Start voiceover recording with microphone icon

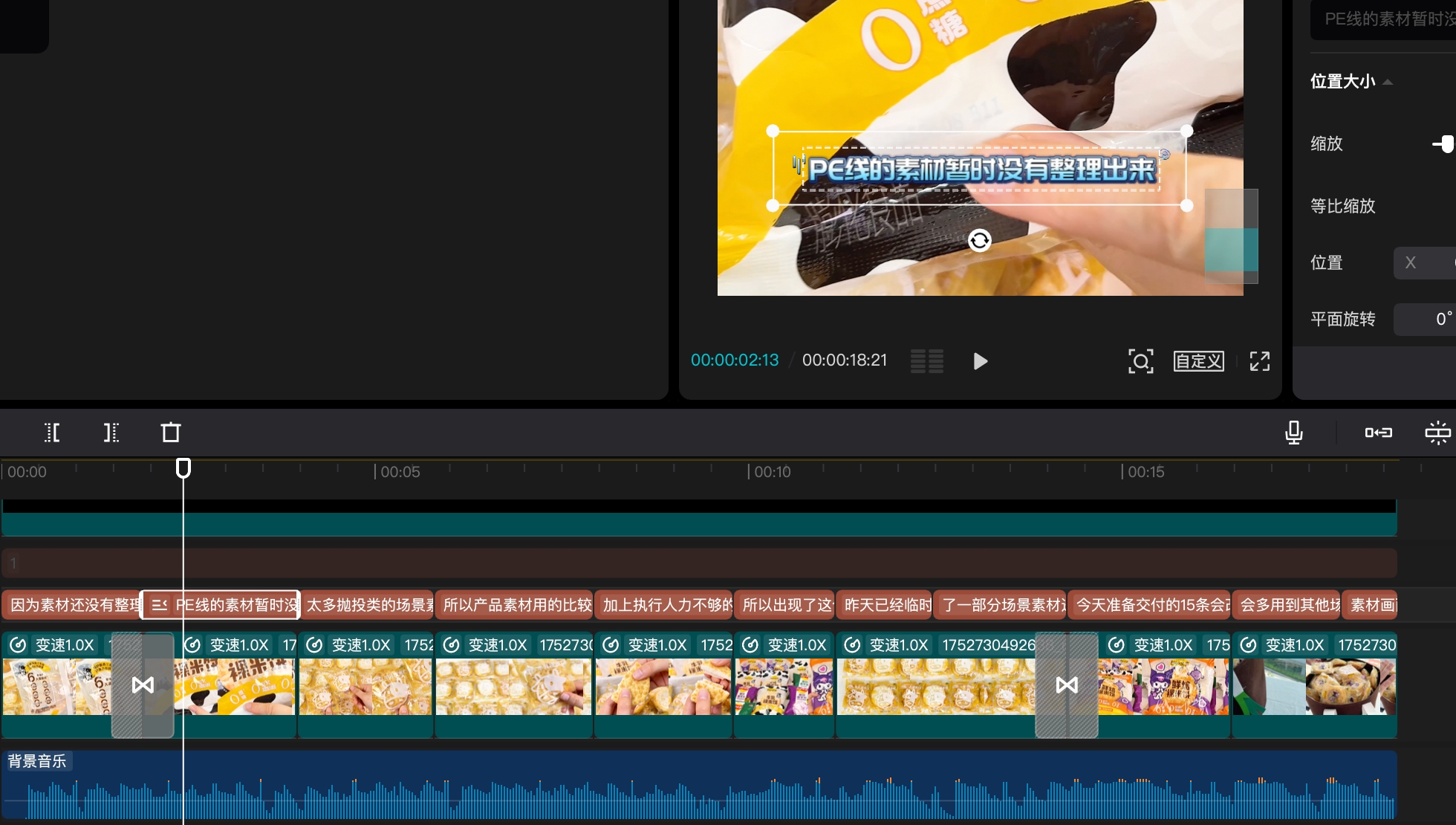coord(1293,433)
